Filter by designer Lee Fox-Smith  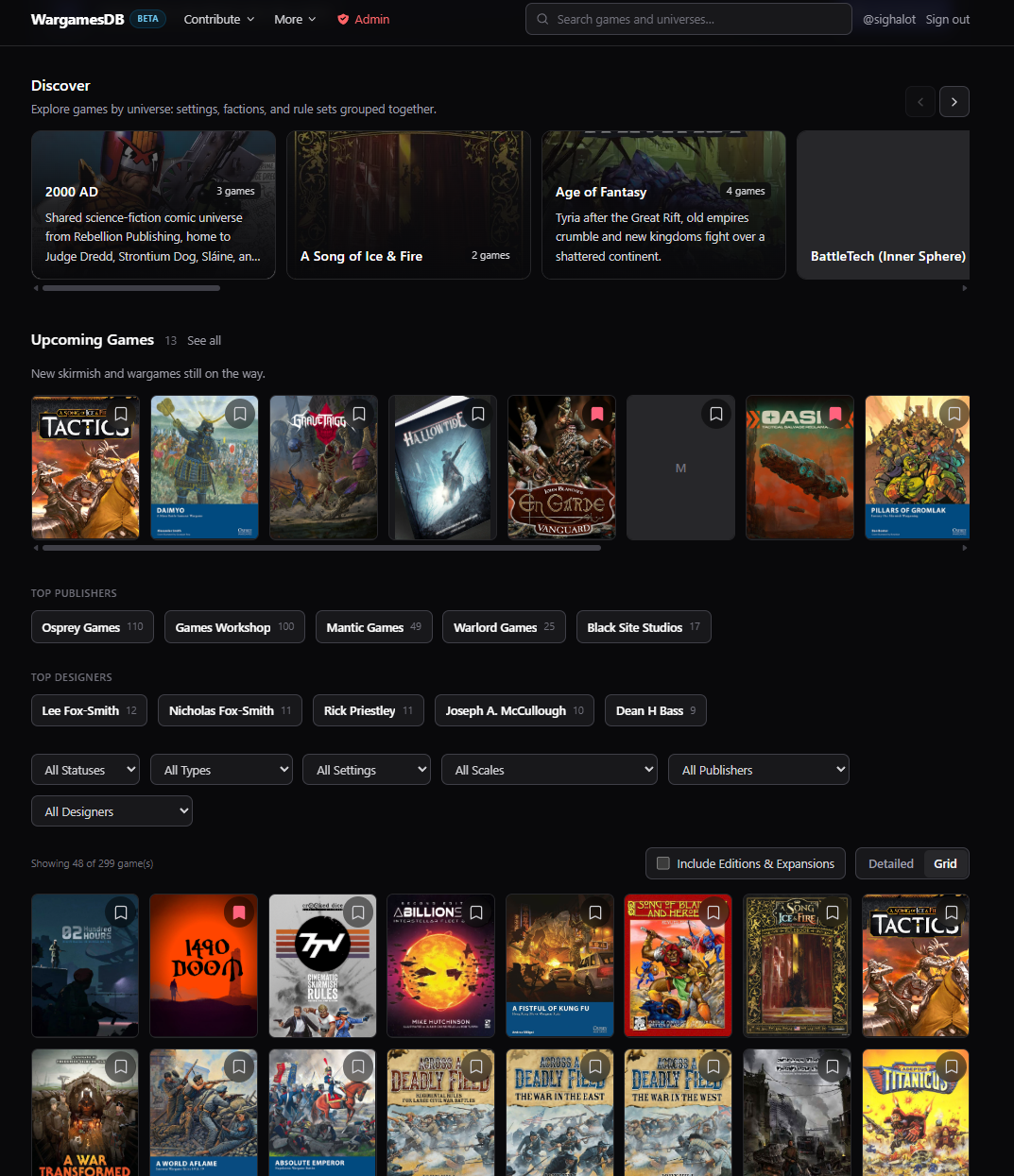pyautogui.click(x=89, y=710)
